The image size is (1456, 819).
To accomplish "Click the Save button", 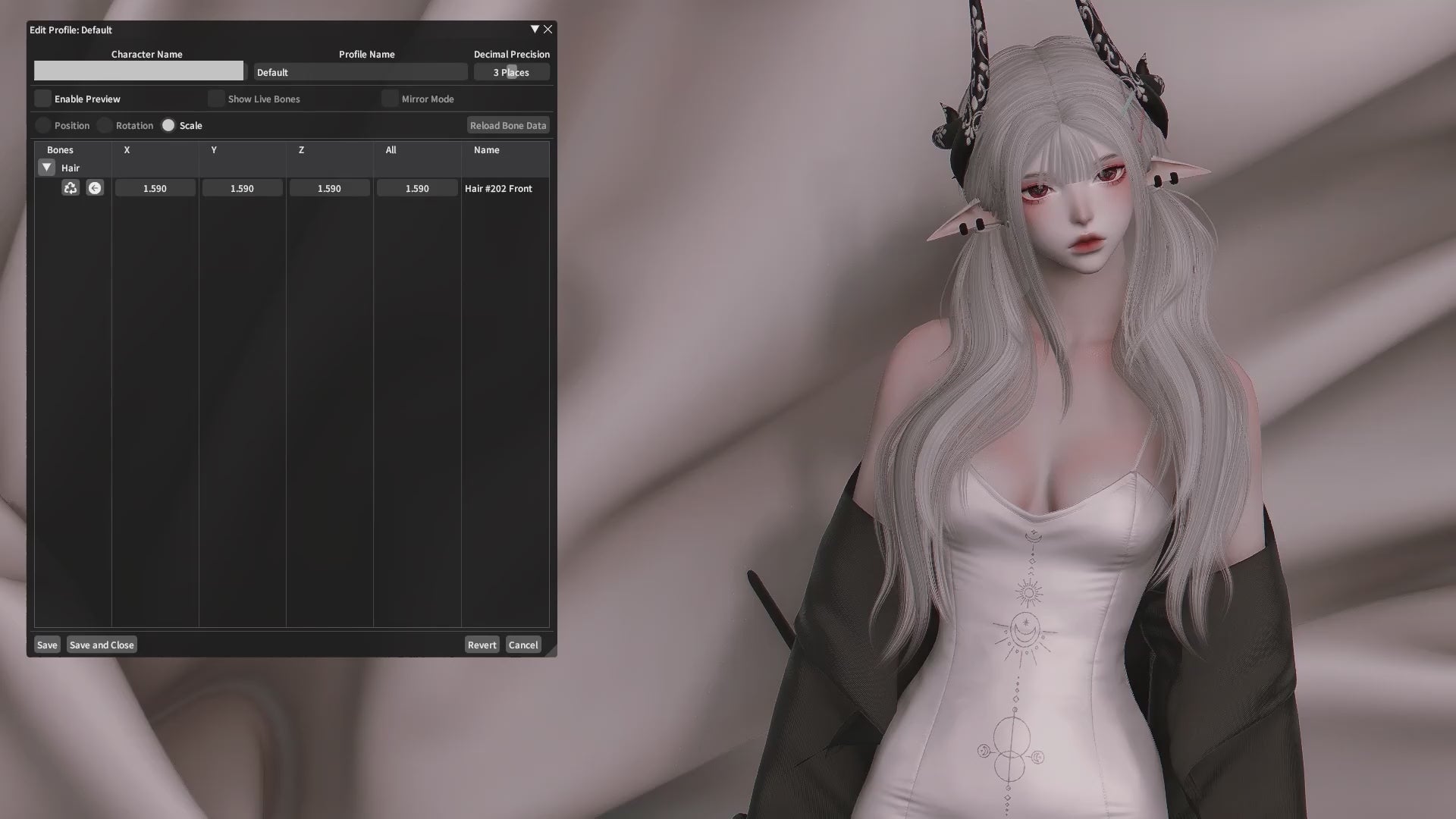I will point(47,645).
